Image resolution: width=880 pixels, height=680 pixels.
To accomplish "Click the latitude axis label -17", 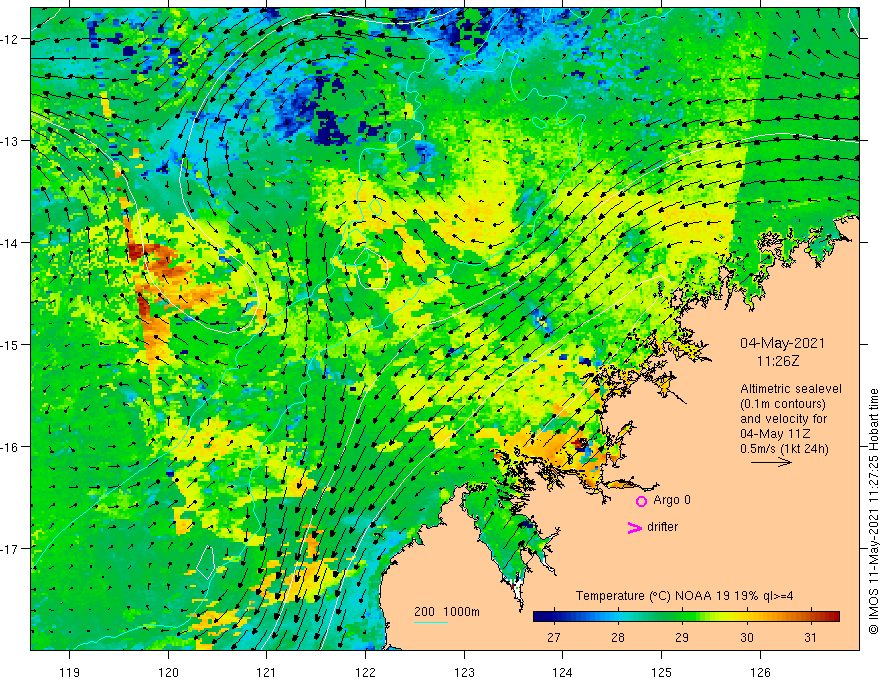I will (11, 549).
